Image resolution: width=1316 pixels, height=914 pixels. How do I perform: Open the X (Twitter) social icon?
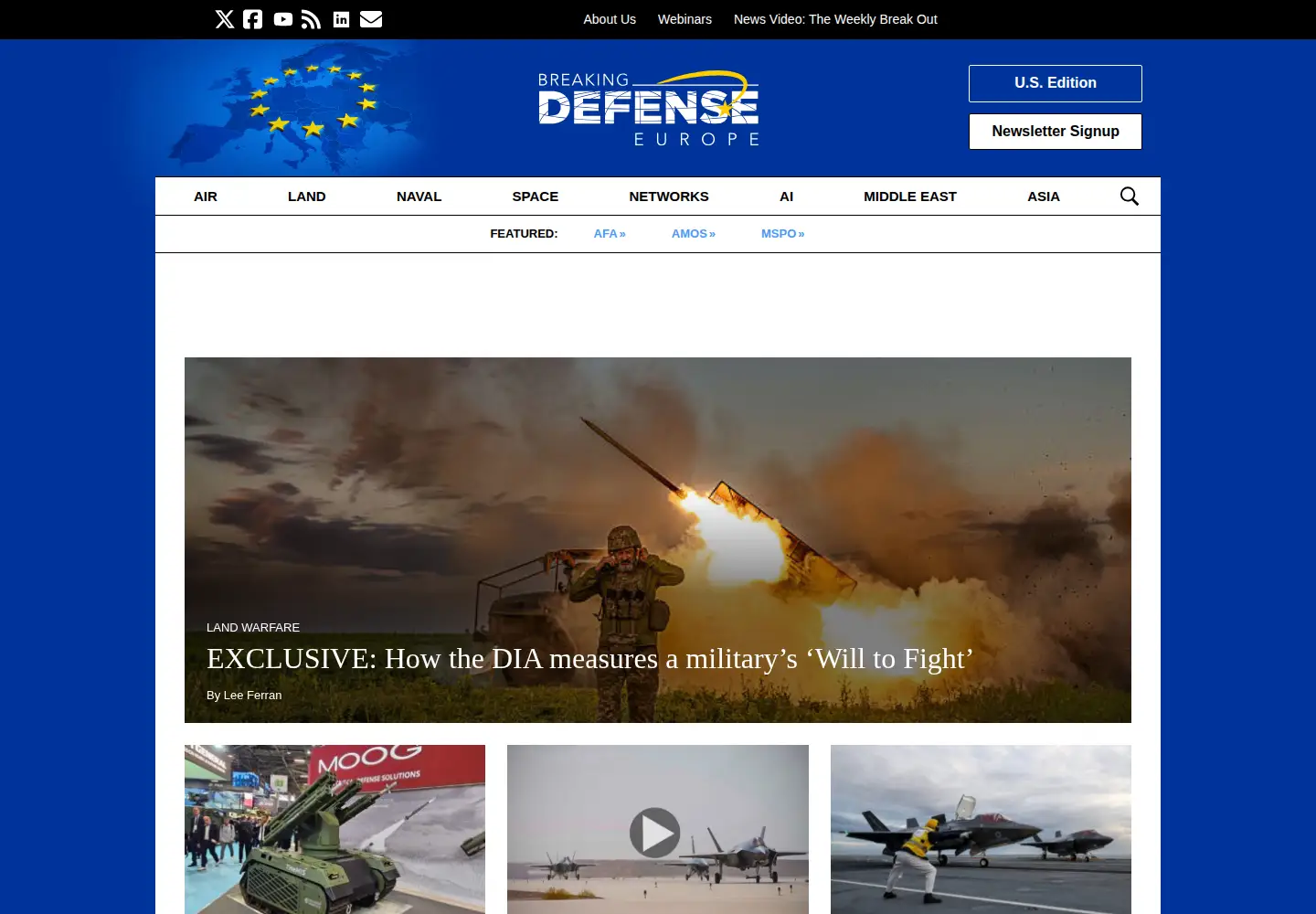point(225,19)
